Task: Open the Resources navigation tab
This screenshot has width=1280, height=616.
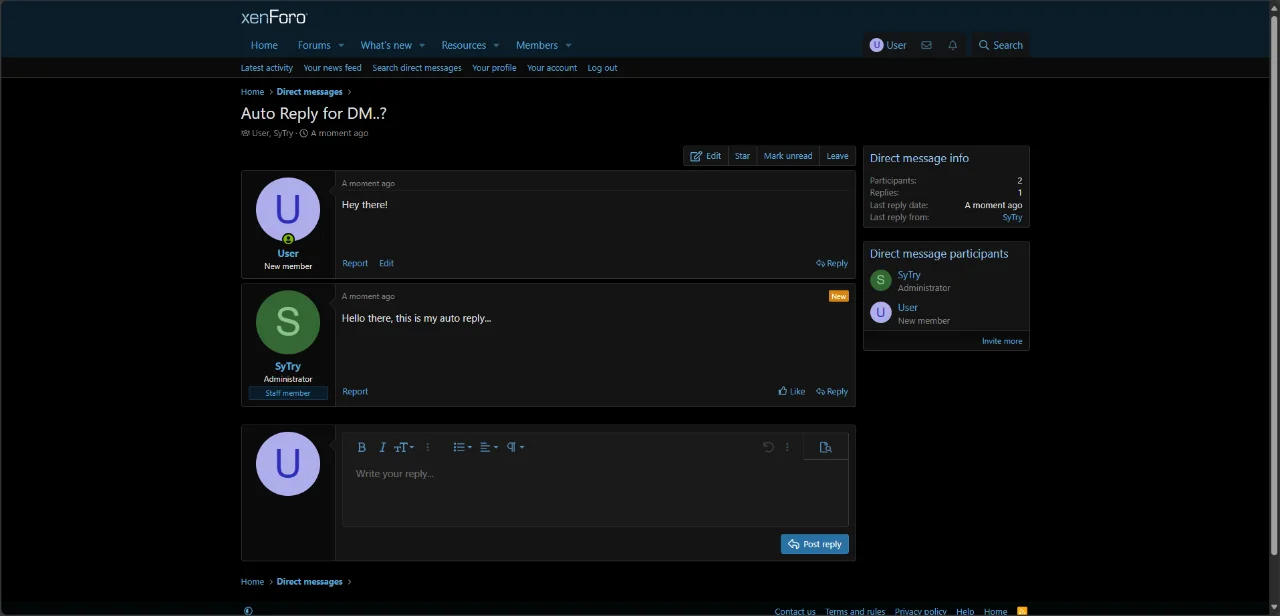Action: coord(464,45)
